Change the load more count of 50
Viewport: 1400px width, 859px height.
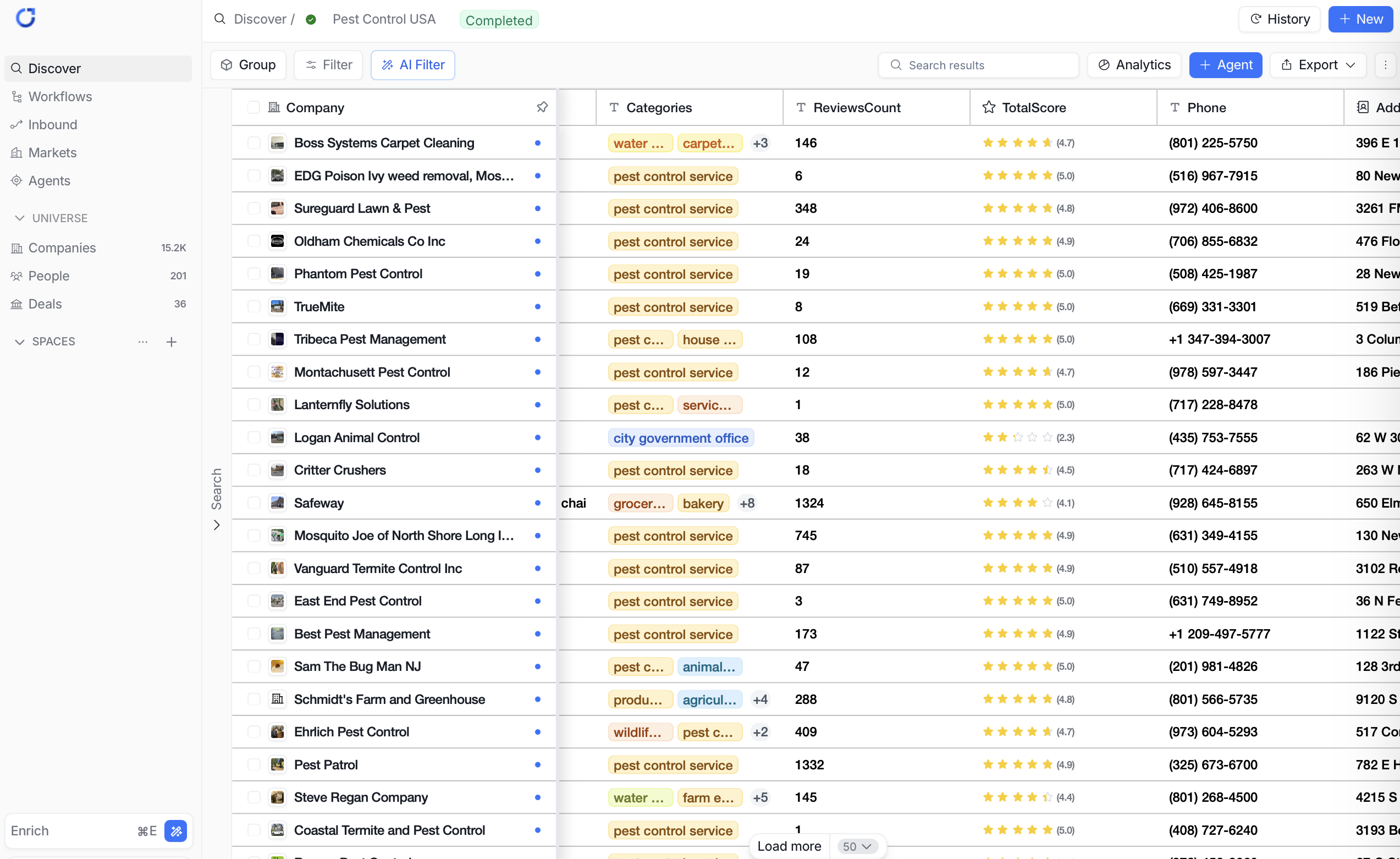857,846
